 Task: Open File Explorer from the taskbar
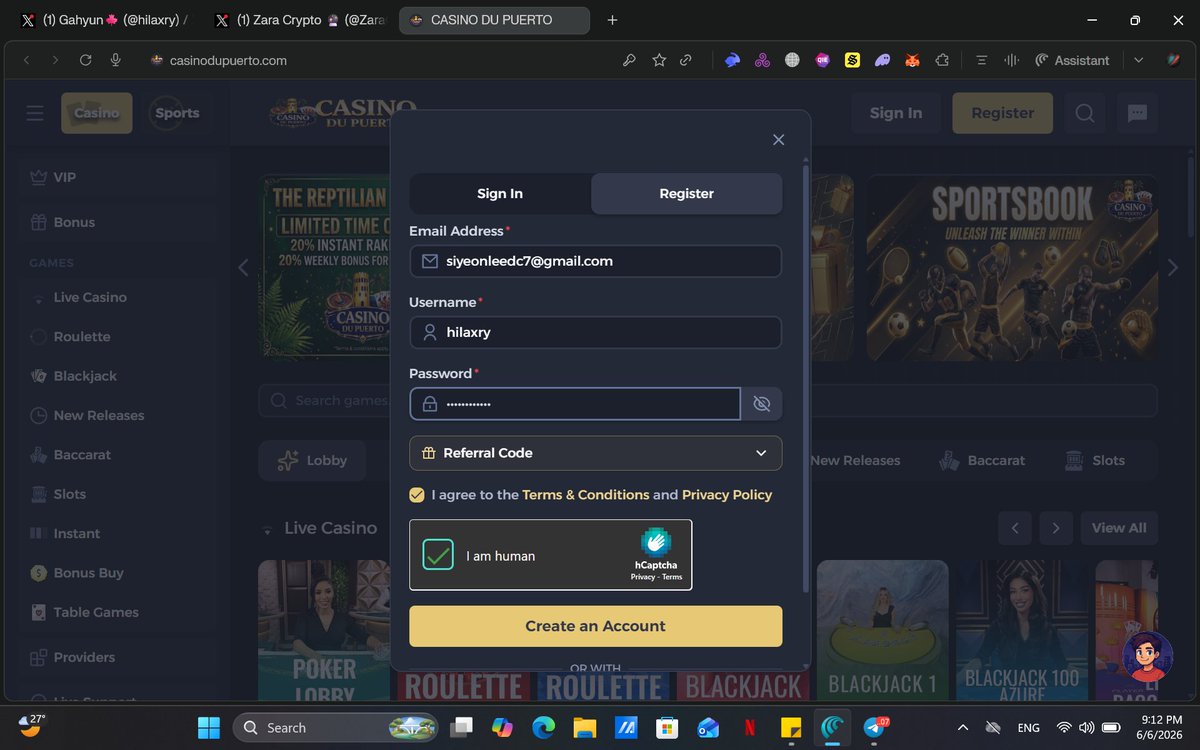tap(585, 727)
